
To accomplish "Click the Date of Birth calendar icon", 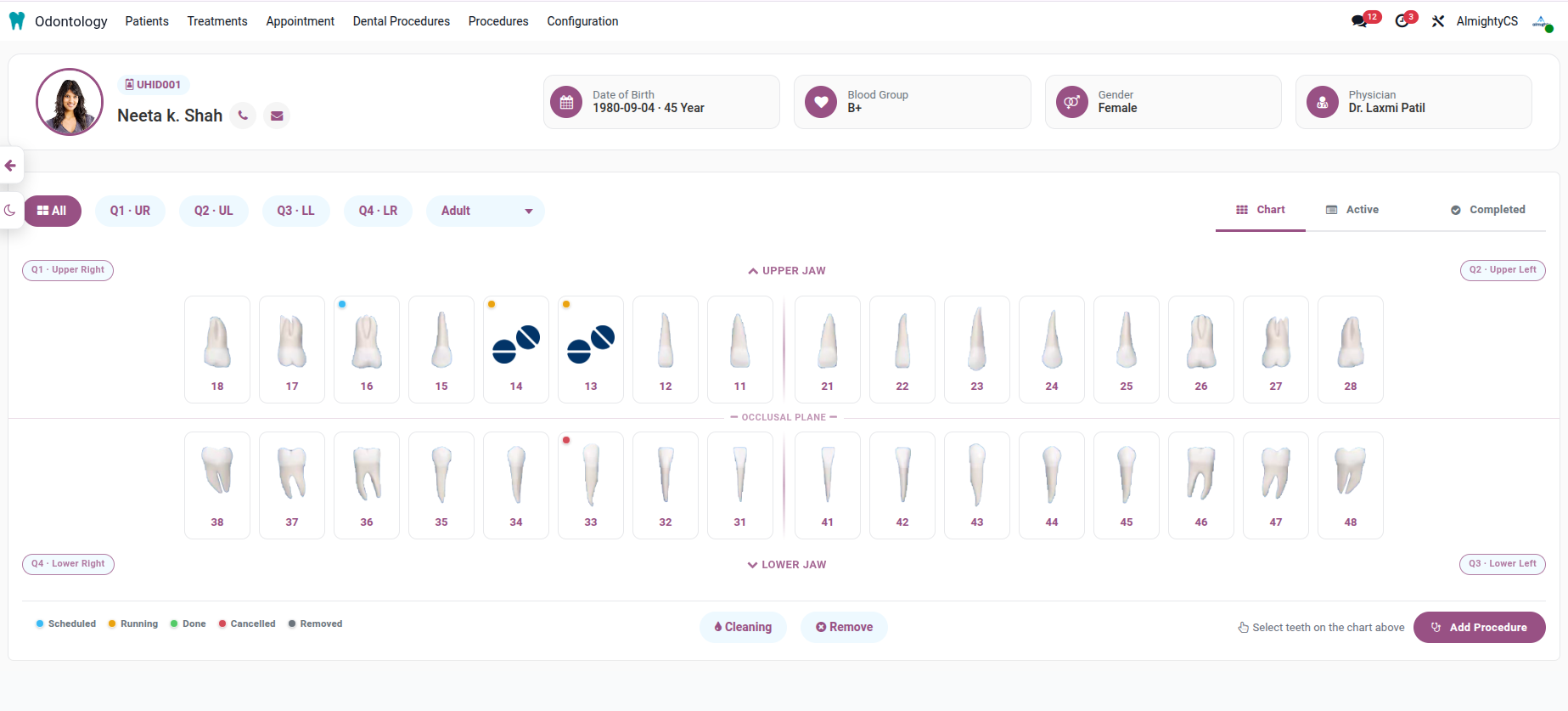I will tap(566, 103).
